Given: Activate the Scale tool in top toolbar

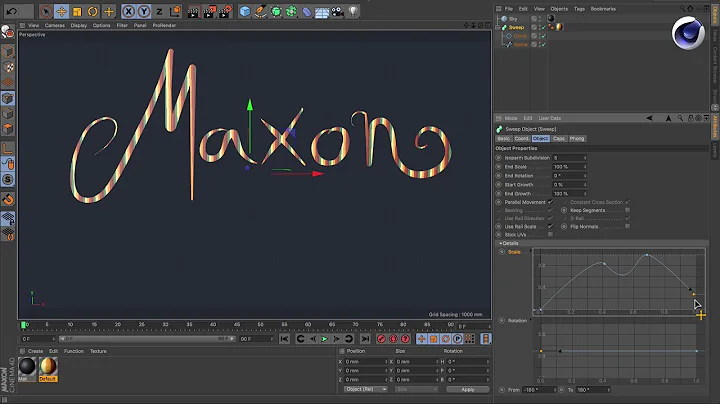Looking at the screenshot, I should pos(77,11).
